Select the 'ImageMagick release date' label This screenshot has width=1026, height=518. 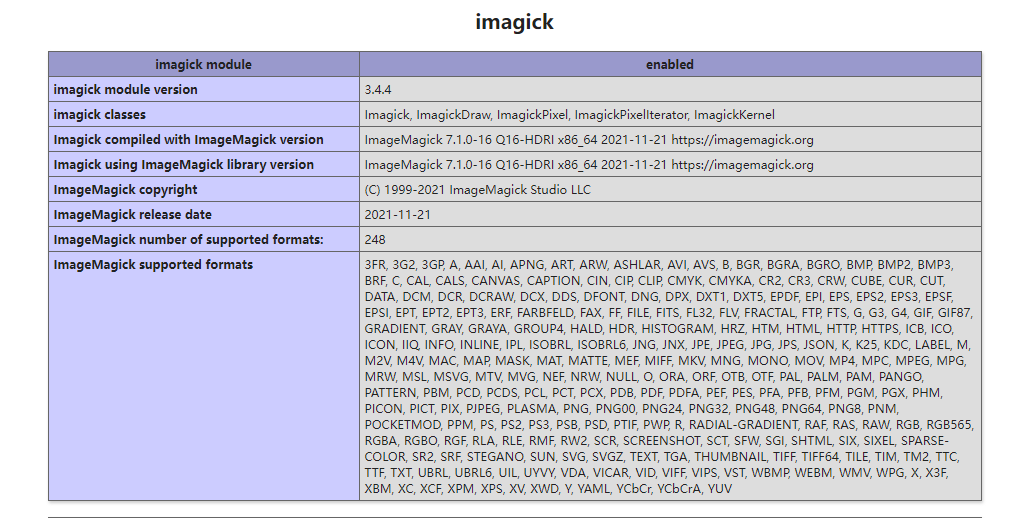tap(133, 215)
